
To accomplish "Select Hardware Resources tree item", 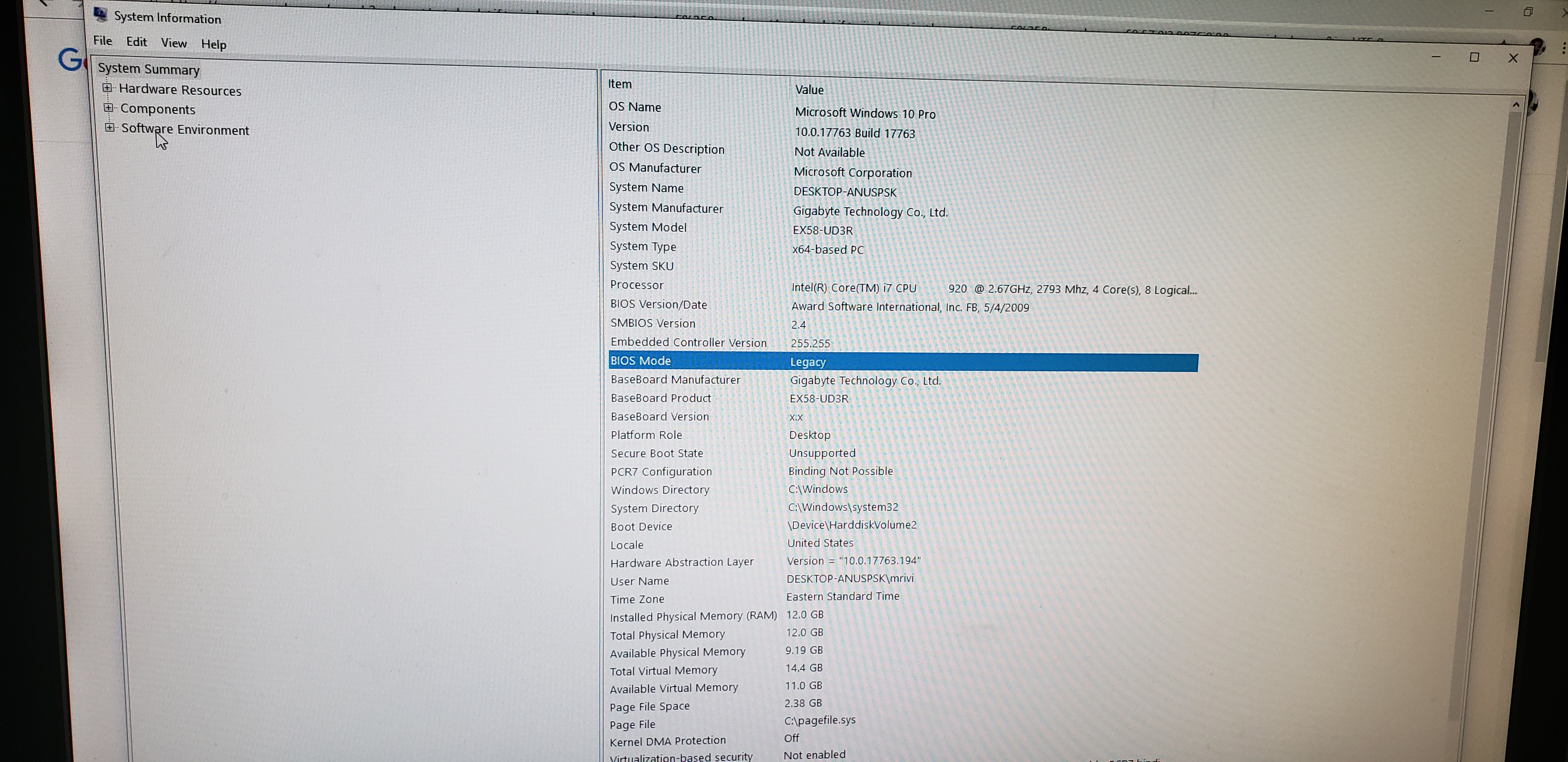I will pyautogui.click(x=180, y=89).
